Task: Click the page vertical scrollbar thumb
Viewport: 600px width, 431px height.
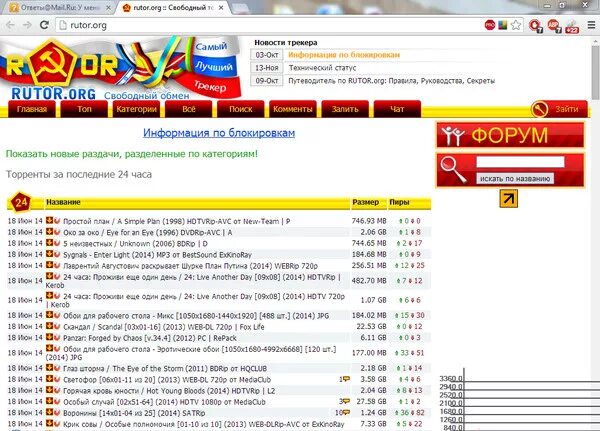Action: point(595,75)
